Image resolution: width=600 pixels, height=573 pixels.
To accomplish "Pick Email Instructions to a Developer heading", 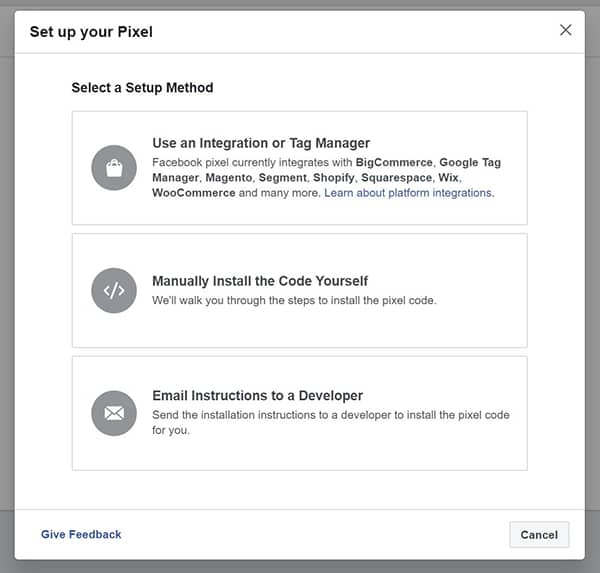I will (257, 395).
